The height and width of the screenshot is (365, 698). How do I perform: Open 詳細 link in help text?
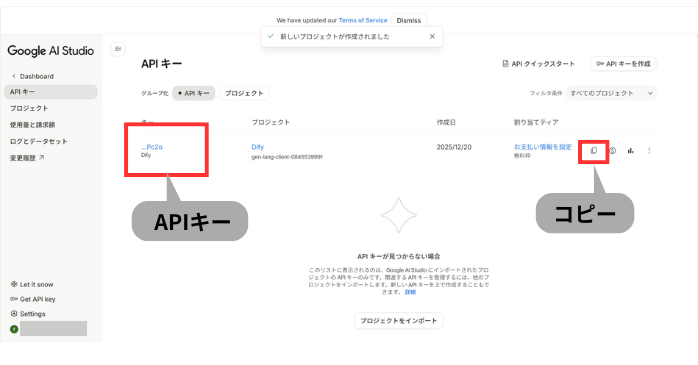tap(410, 292)
